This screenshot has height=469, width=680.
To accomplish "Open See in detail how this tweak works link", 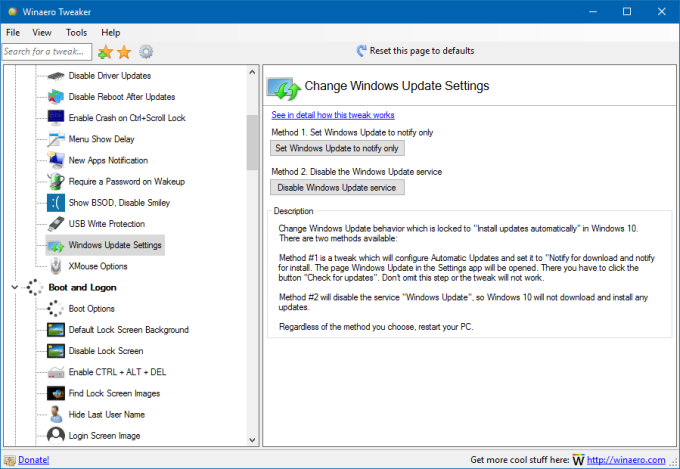I will point(333,115).
